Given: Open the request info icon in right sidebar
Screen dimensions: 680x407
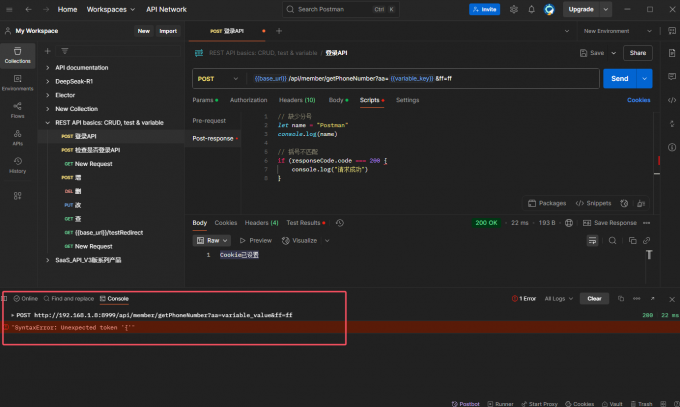Looking at the screenshot, I should tap(672, 147).
